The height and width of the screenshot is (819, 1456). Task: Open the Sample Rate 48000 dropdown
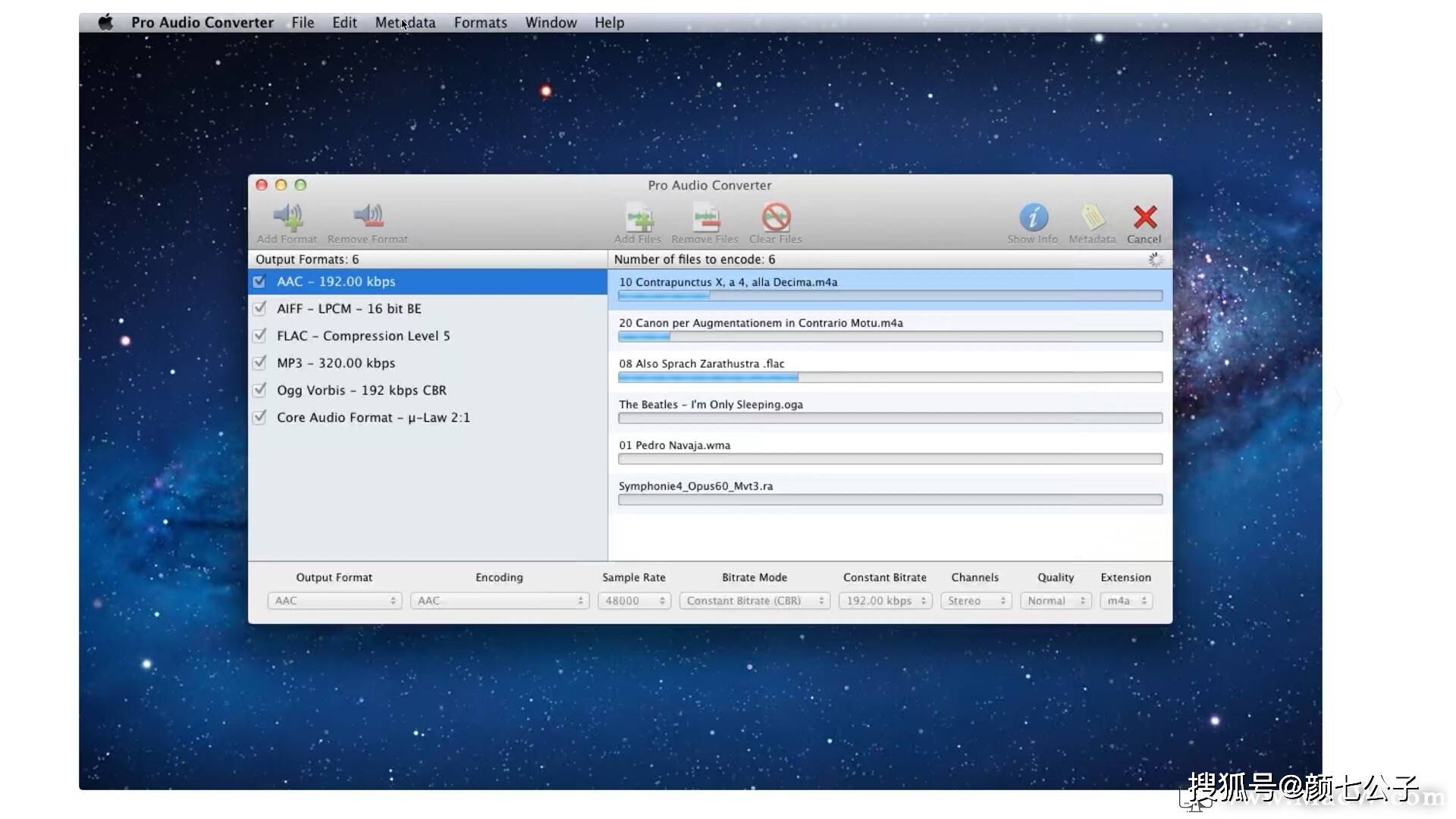click(634, 601)
